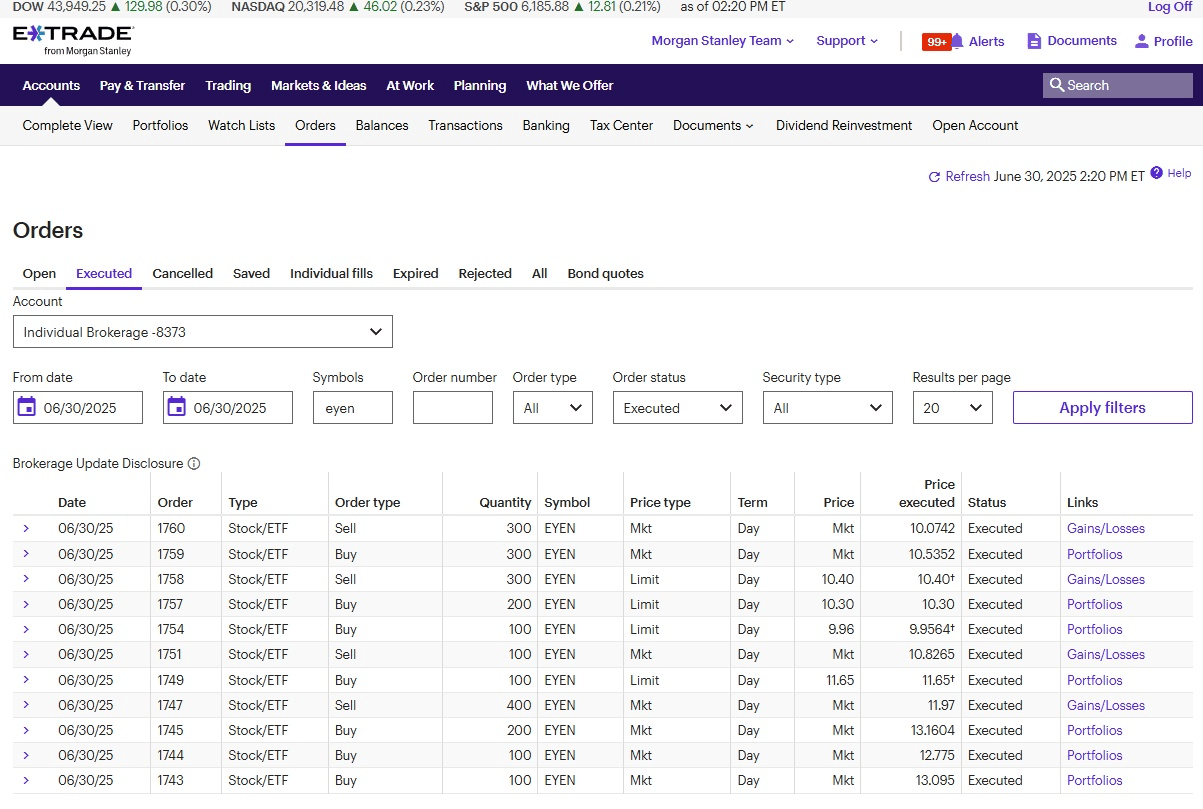Click the Brokerage Update Disclosure info icon
This screenshot has height=809, width=1203.
pos(194,464)
